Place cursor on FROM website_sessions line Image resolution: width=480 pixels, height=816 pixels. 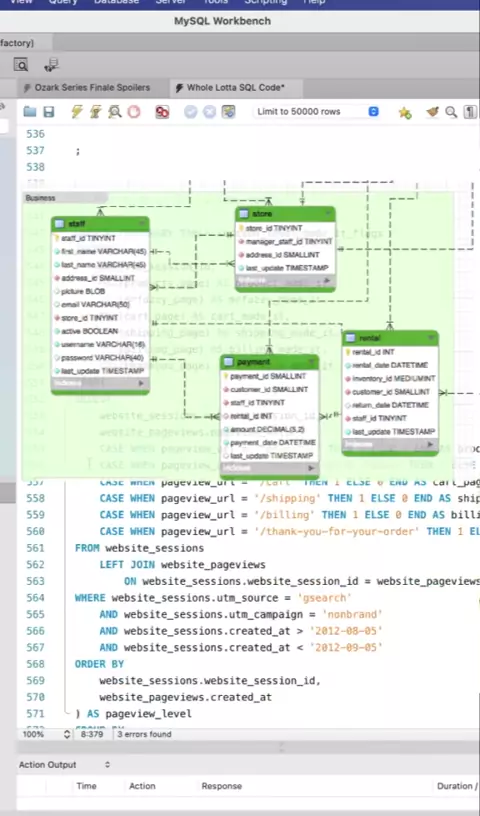click(x=140, y=548)
